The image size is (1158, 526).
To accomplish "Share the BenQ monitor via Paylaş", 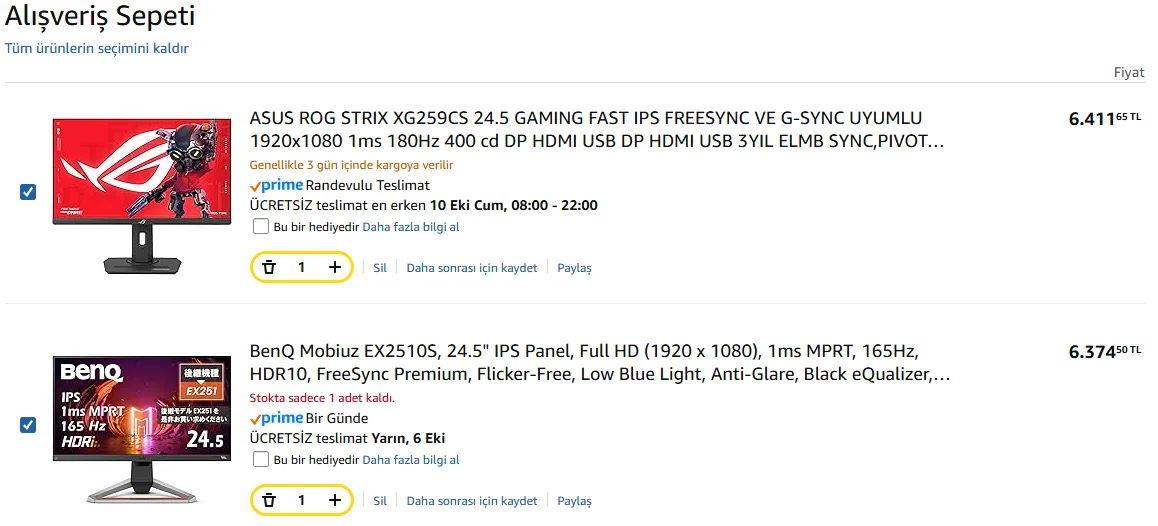I will 574,501.
